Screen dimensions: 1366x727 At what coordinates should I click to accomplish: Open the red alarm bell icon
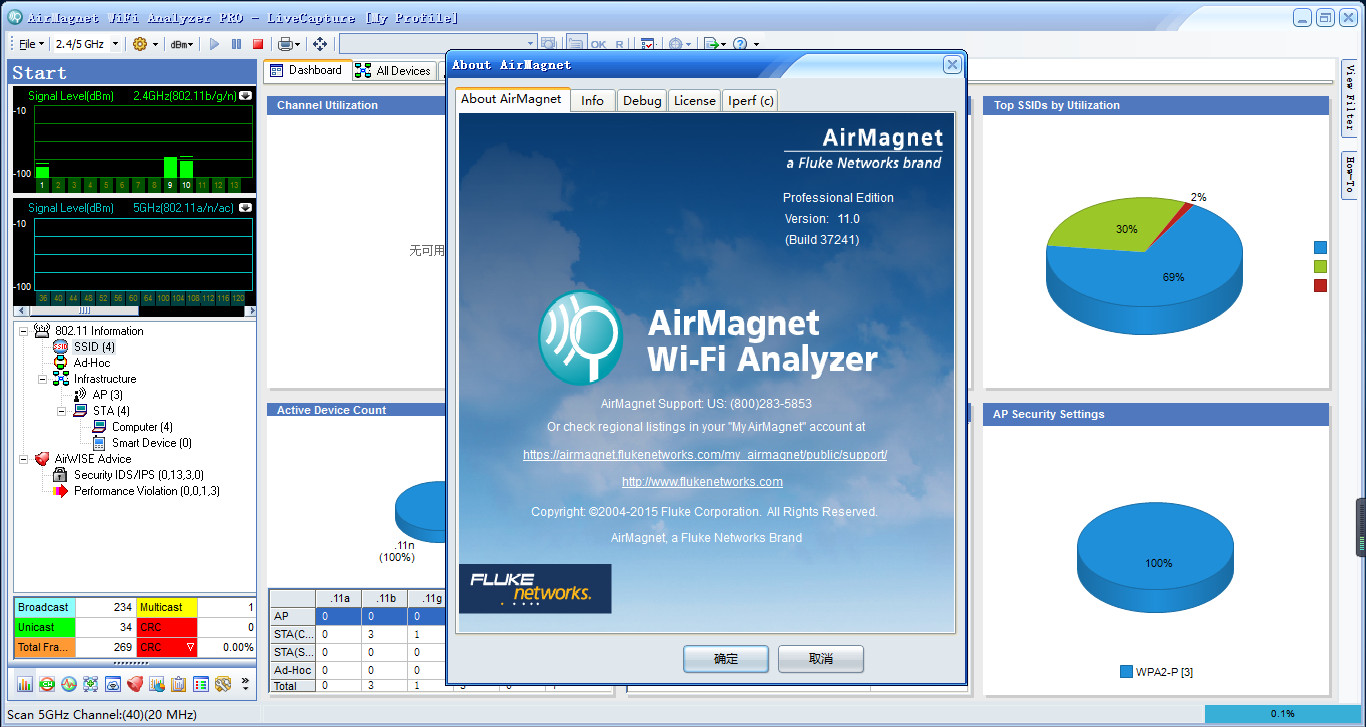pos(135,684)
